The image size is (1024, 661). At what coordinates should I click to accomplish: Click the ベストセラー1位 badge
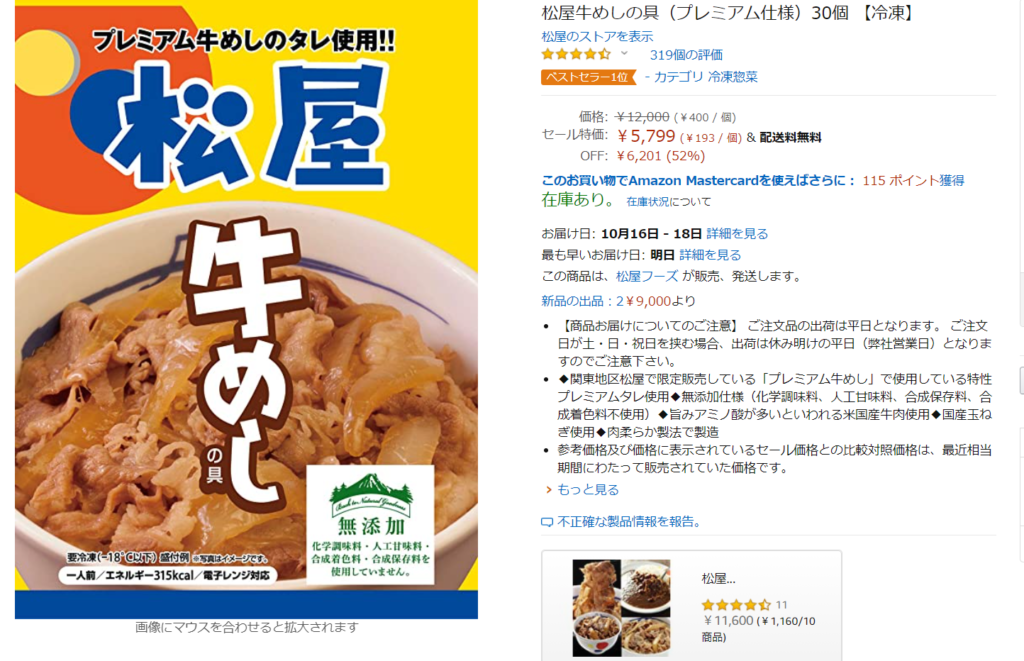tap(588, 77)
